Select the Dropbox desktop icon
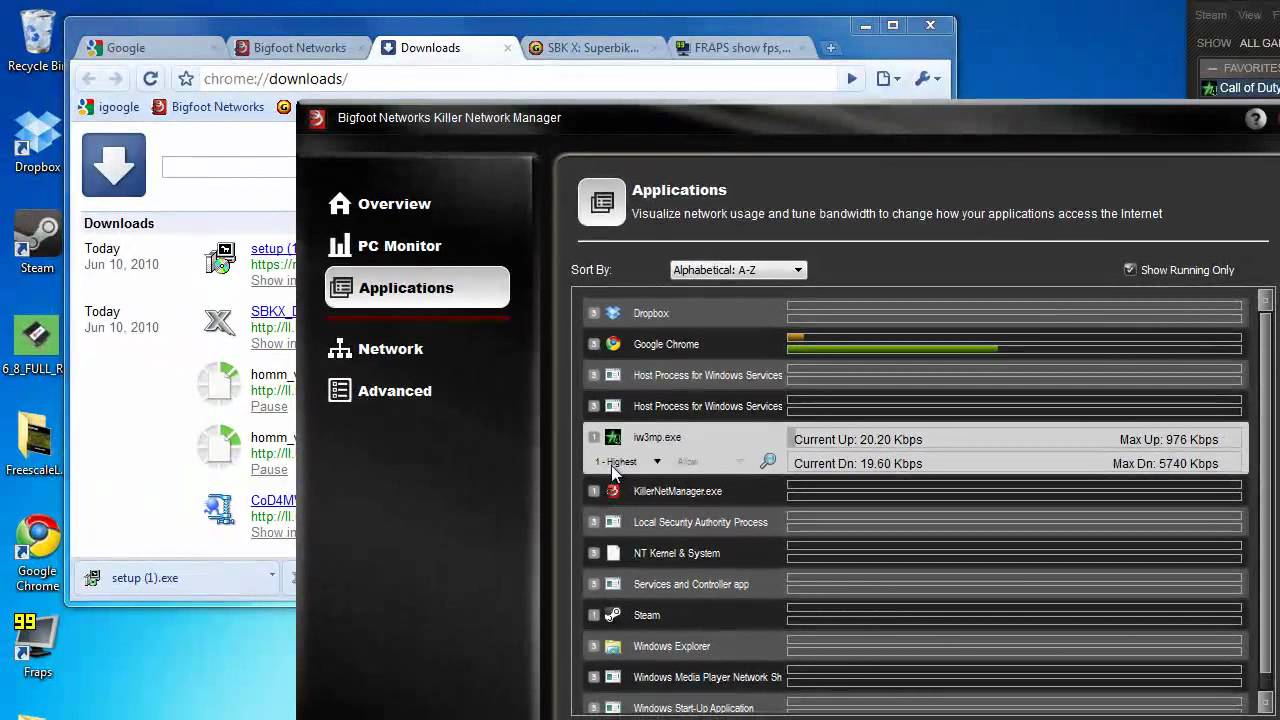Screen dimensions: 1280x720 (x=37, y=141)
